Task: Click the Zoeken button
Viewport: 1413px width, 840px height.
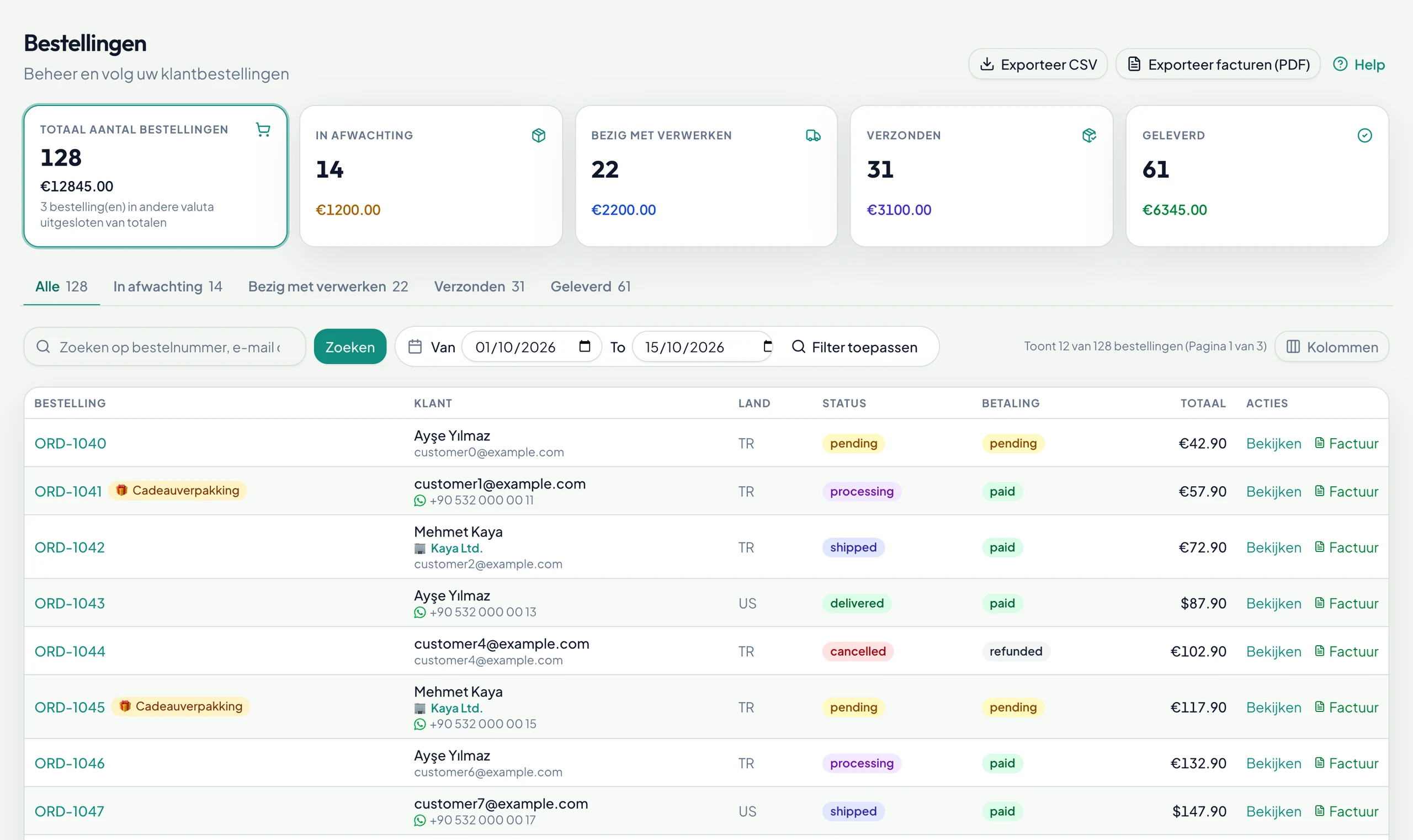Action: (350, 347)
